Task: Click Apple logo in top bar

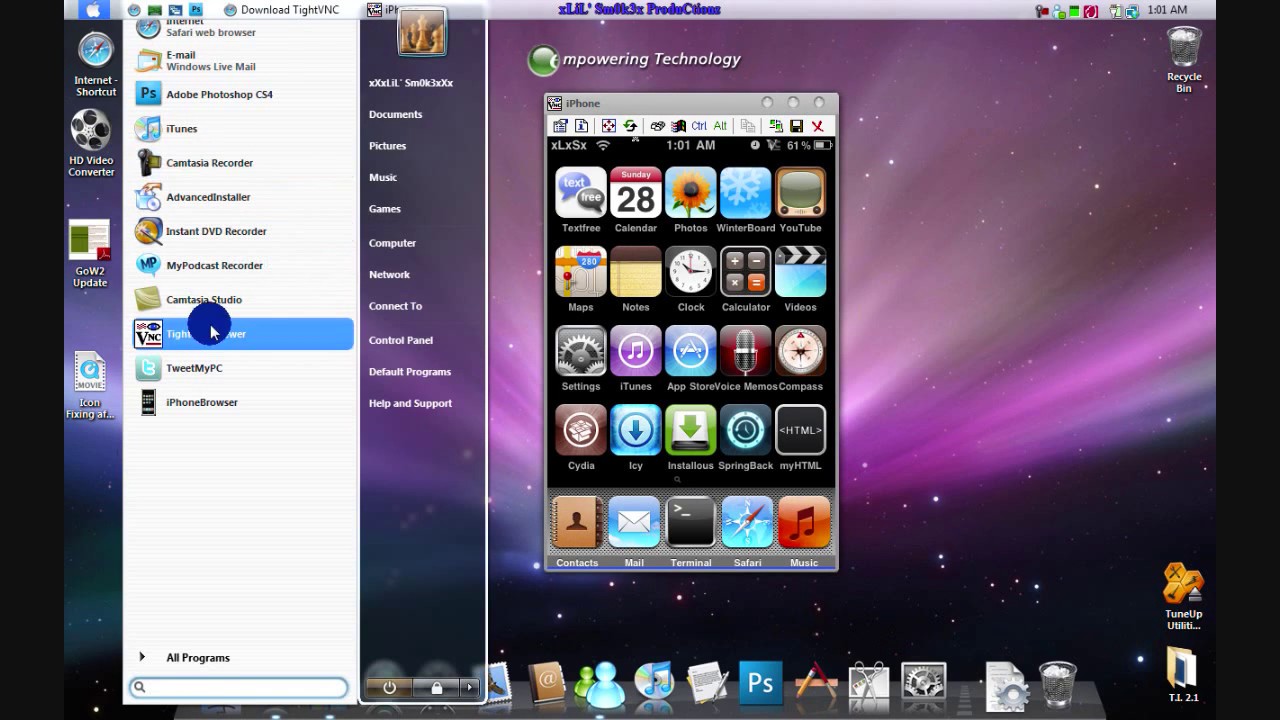Action: [93, 10]
